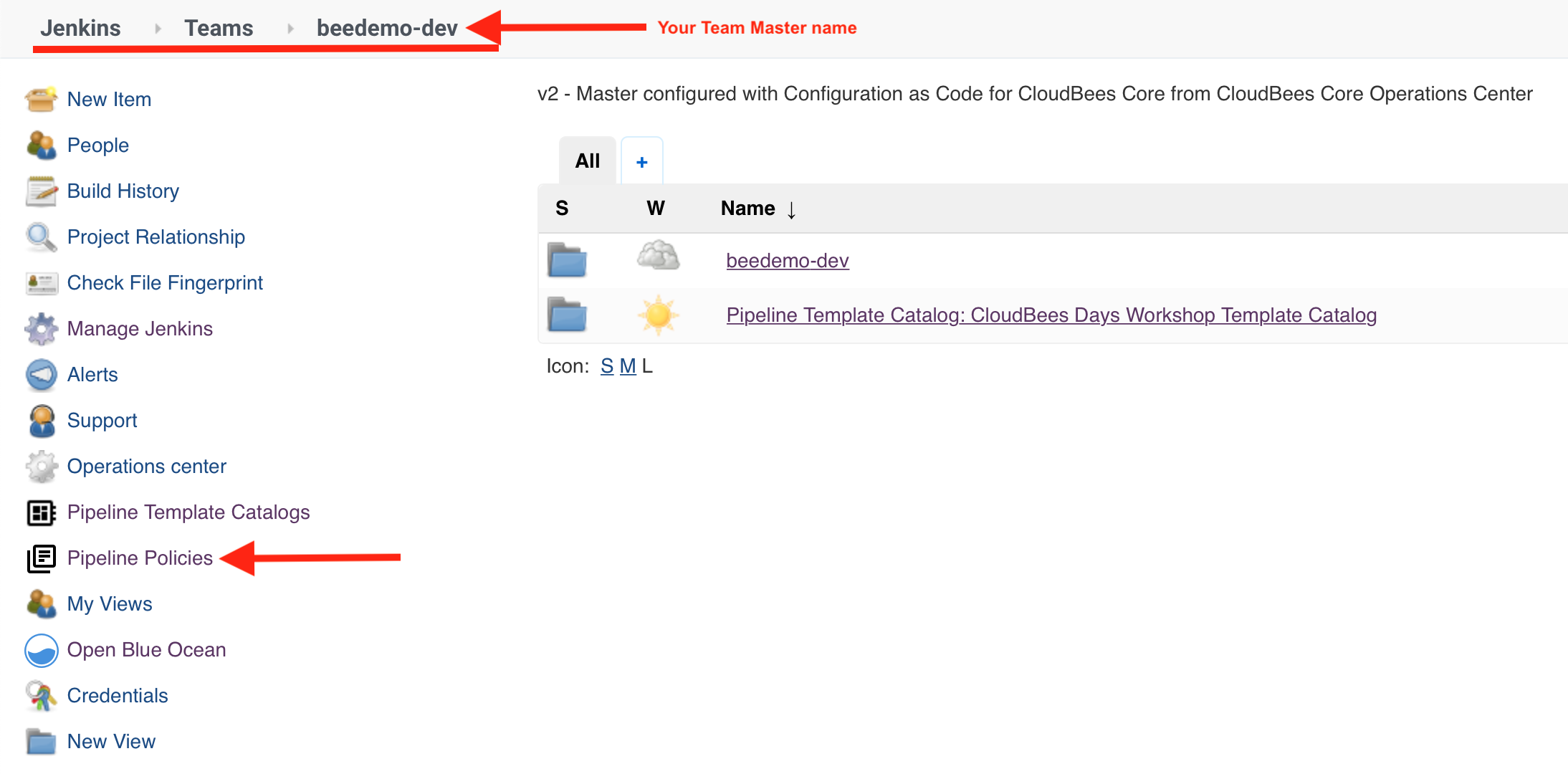The image size is (1568, 774).
Task: Open My Views link
Action: 110,604
